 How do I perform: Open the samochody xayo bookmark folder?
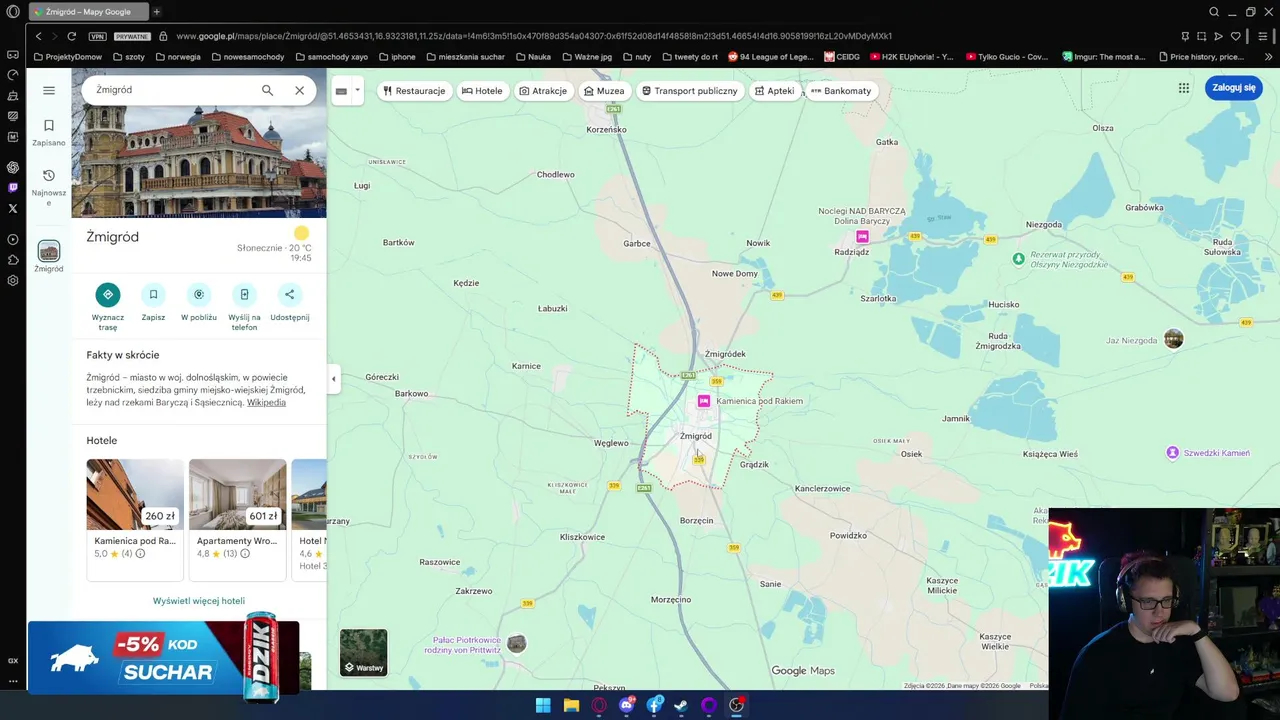coord(333,57)
